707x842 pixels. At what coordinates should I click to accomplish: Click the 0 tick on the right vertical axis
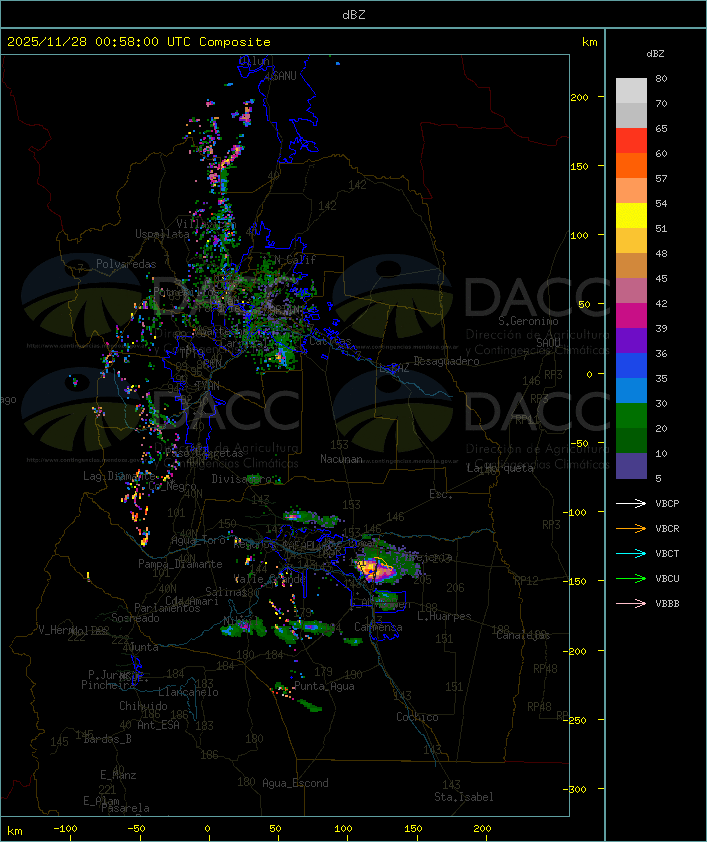(x=589, y=374)
